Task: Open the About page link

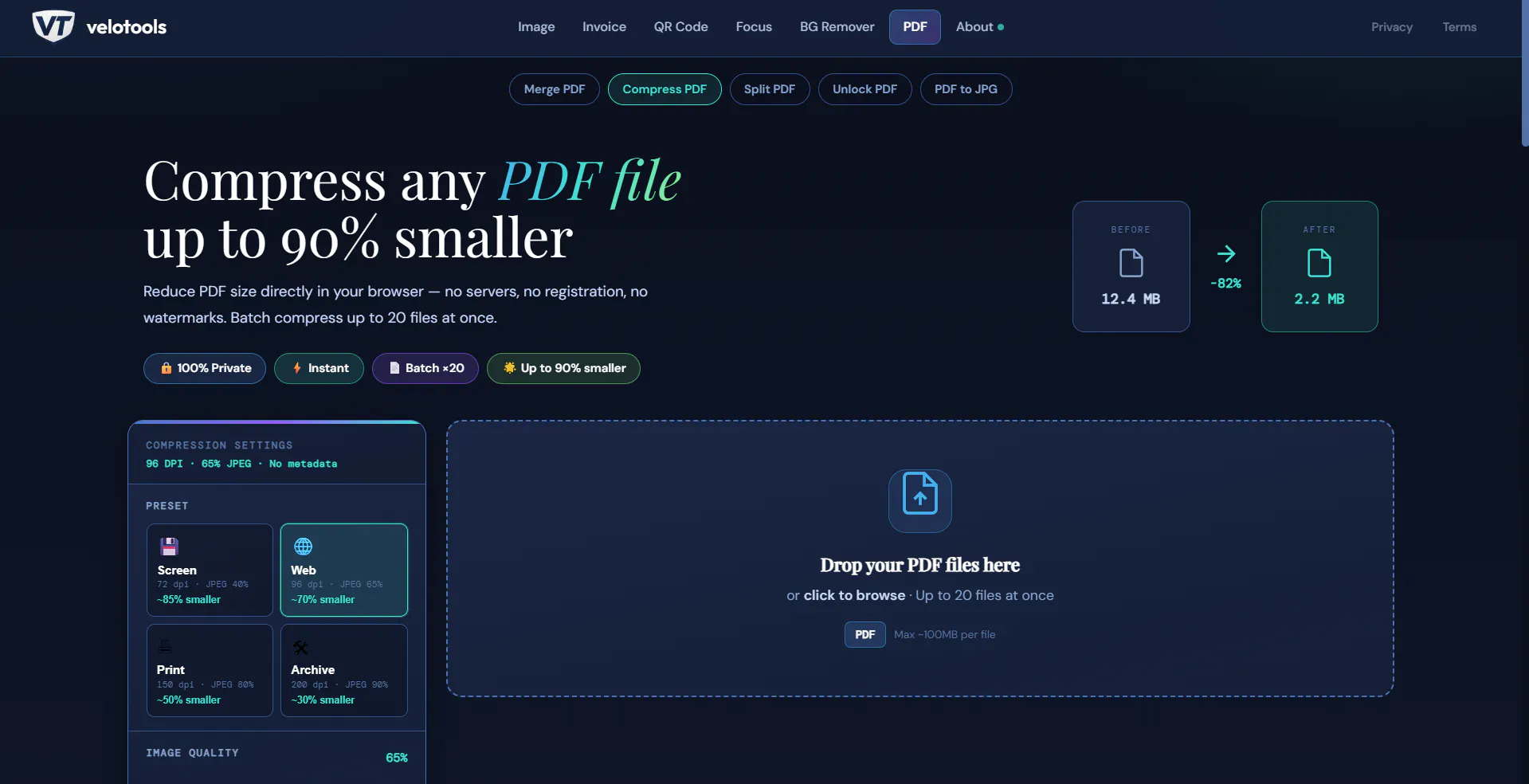Action: 974,27
